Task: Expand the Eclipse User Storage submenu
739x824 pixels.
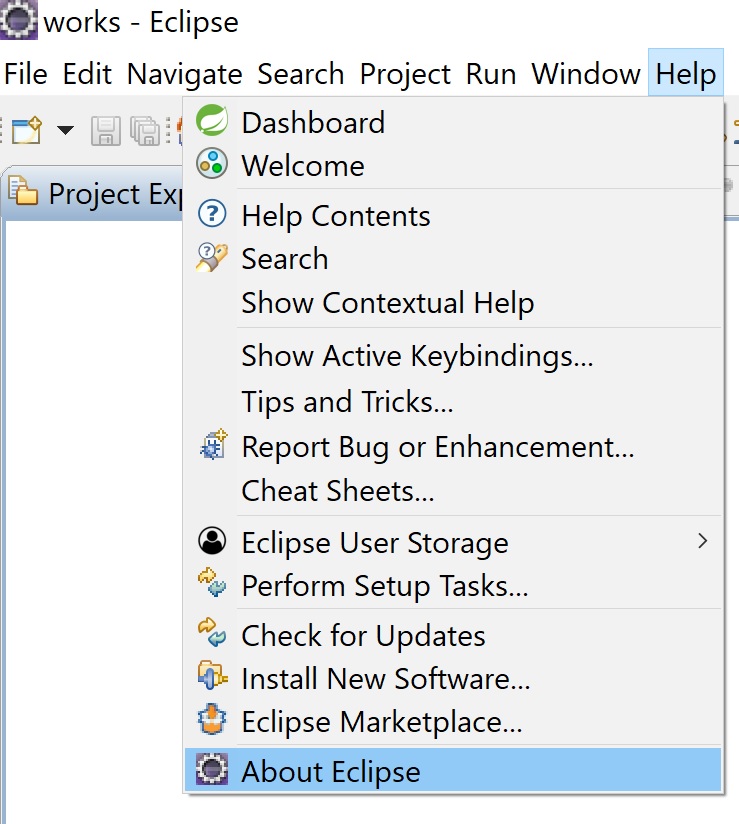Action: 453,542
